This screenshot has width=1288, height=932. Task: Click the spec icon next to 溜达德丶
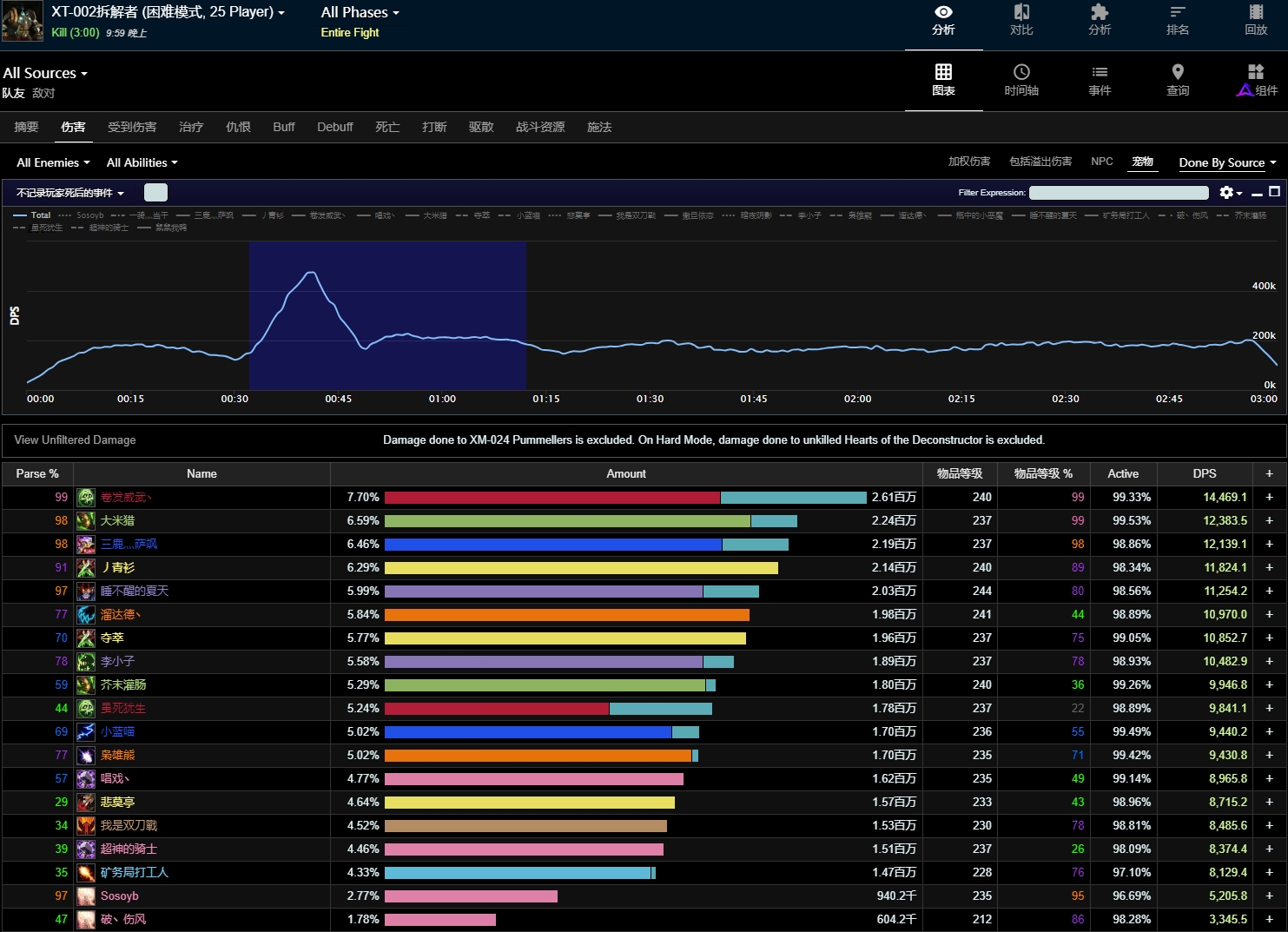pos(86,614)
